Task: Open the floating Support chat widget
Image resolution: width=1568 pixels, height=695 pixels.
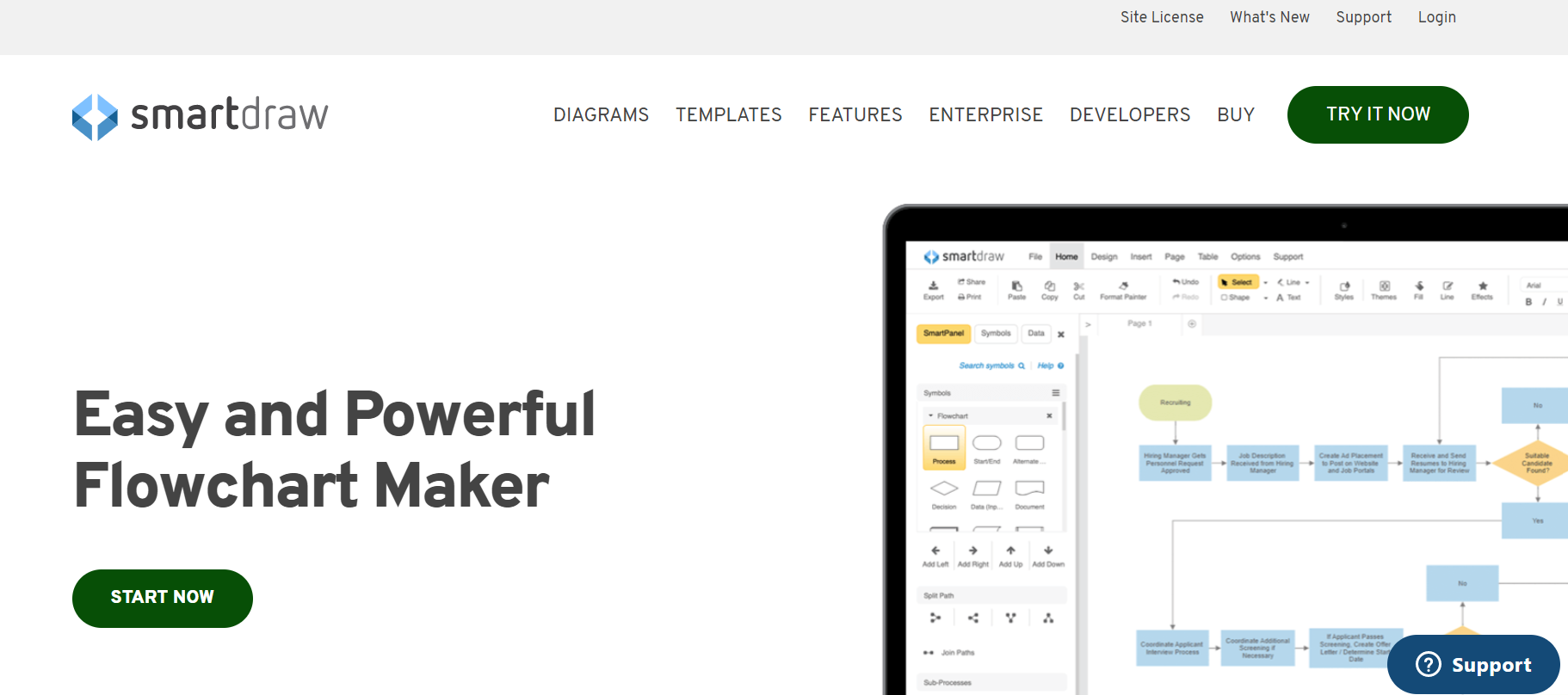Action: pyautogui.click(x=1473, y=664)
